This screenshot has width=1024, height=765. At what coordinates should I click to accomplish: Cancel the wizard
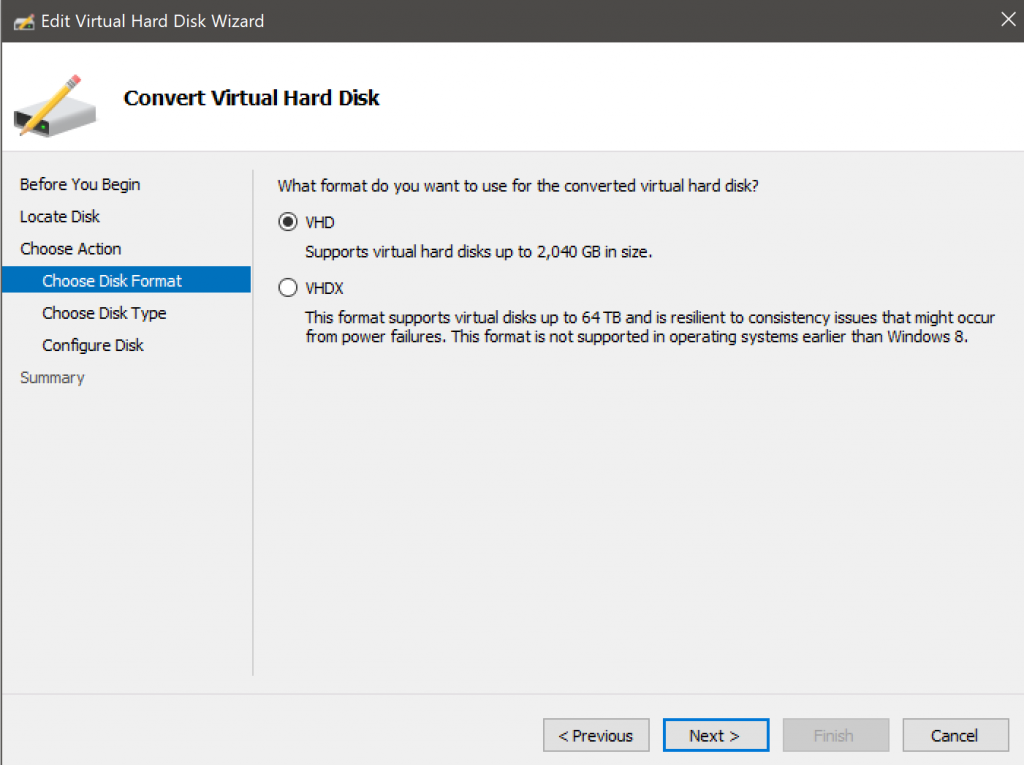[955, 736]
